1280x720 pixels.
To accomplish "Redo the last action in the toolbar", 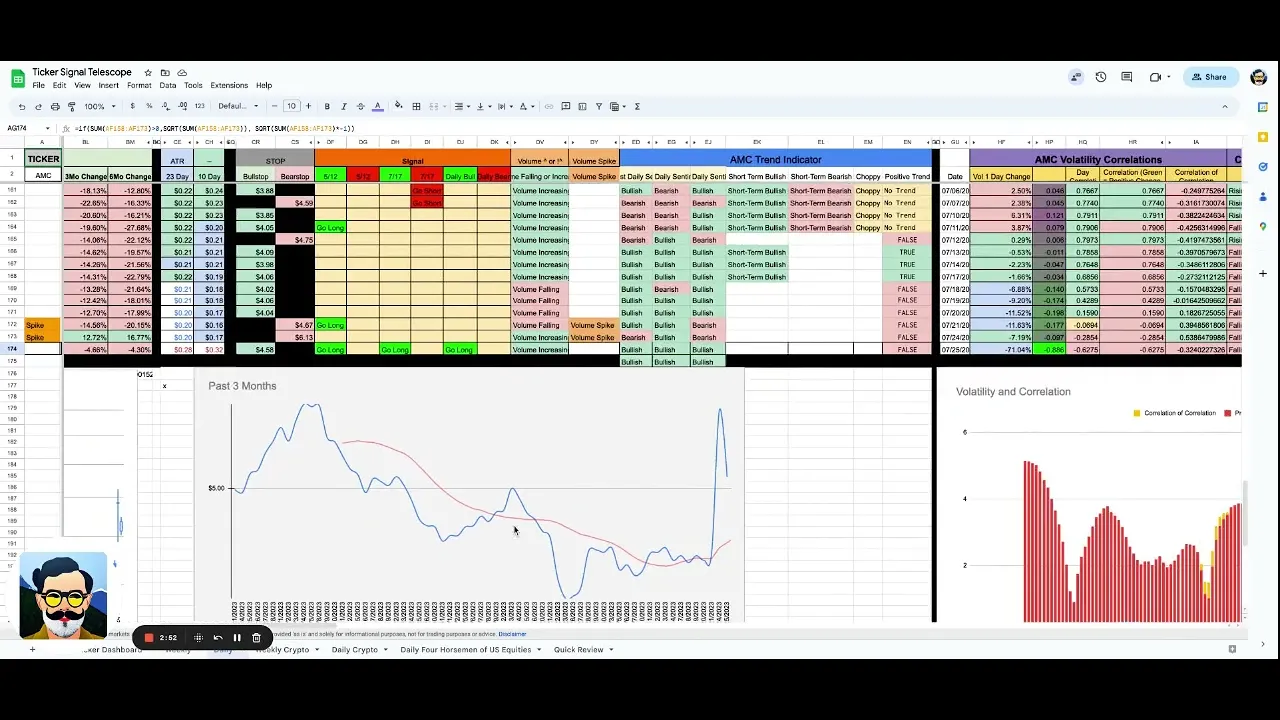I will click(38, 106).
